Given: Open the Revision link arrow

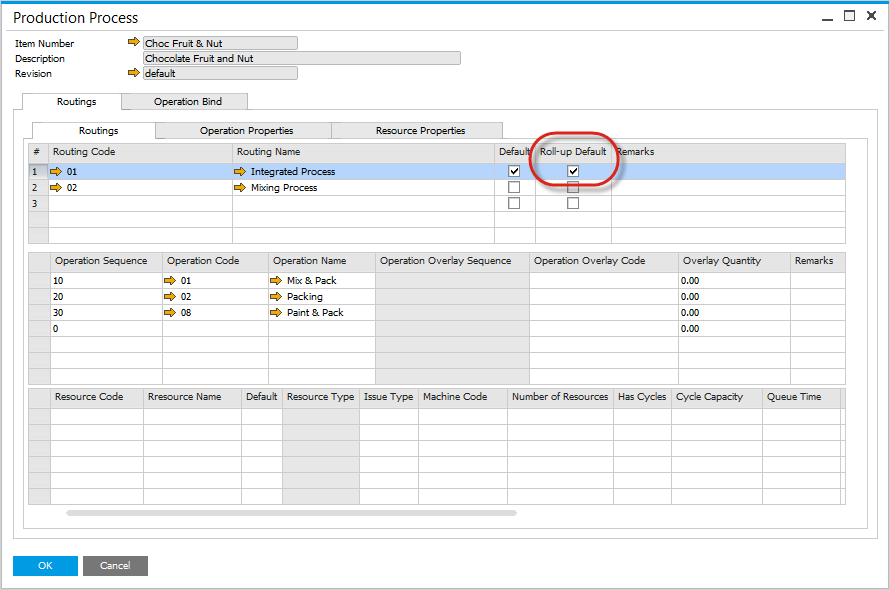Looking at the screenshot, I should 134,73.
